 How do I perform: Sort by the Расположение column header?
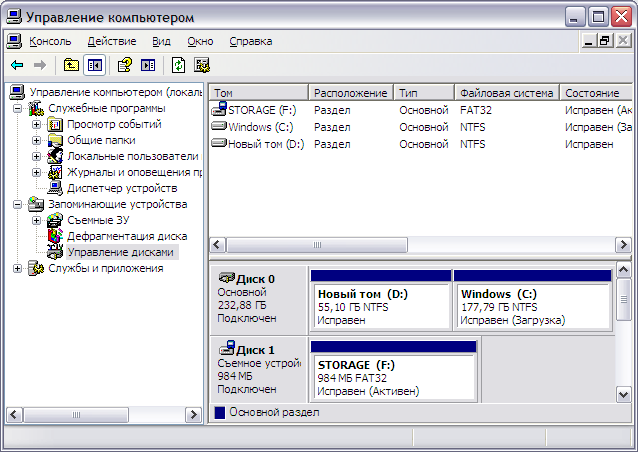click(351, 93)
